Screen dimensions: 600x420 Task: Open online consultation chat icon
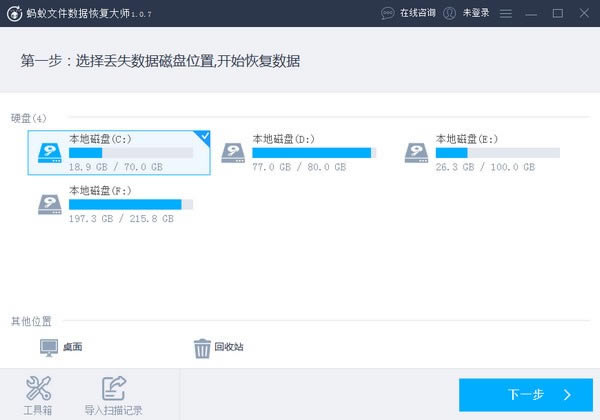point(387,13)
